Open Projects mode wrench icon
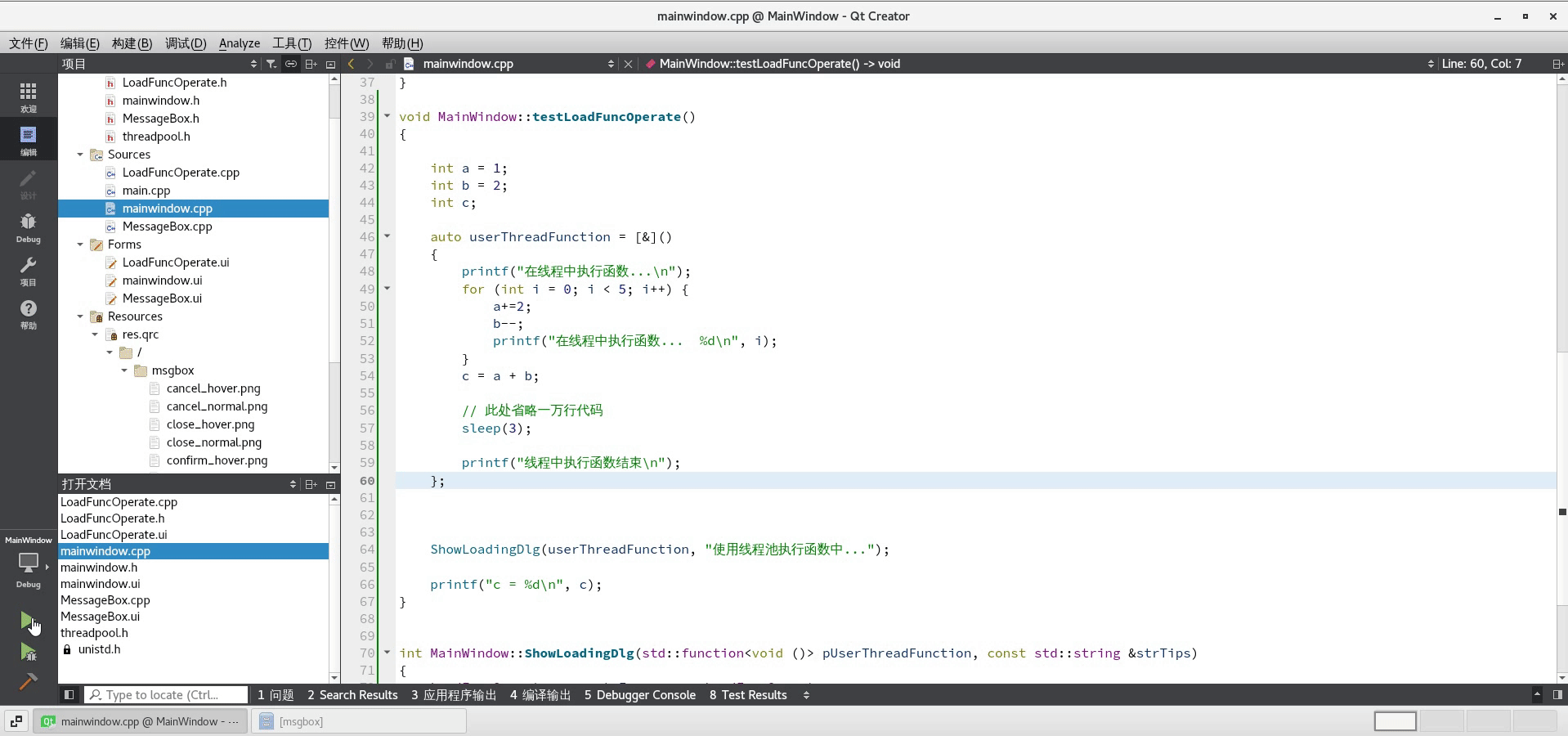Viewport: 1568px width, 736px height. (28, 271)
